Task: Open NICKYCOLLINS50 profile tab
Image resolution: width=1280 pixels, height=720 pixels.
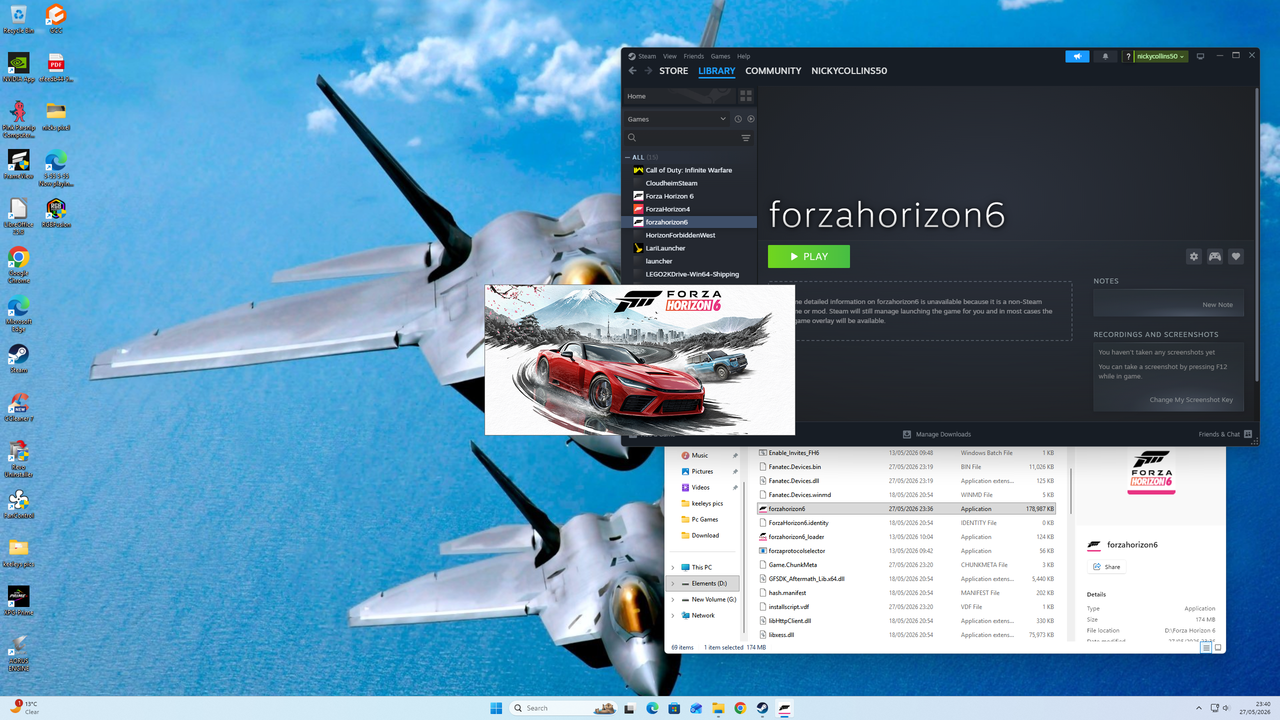Action: coord(849,71)
